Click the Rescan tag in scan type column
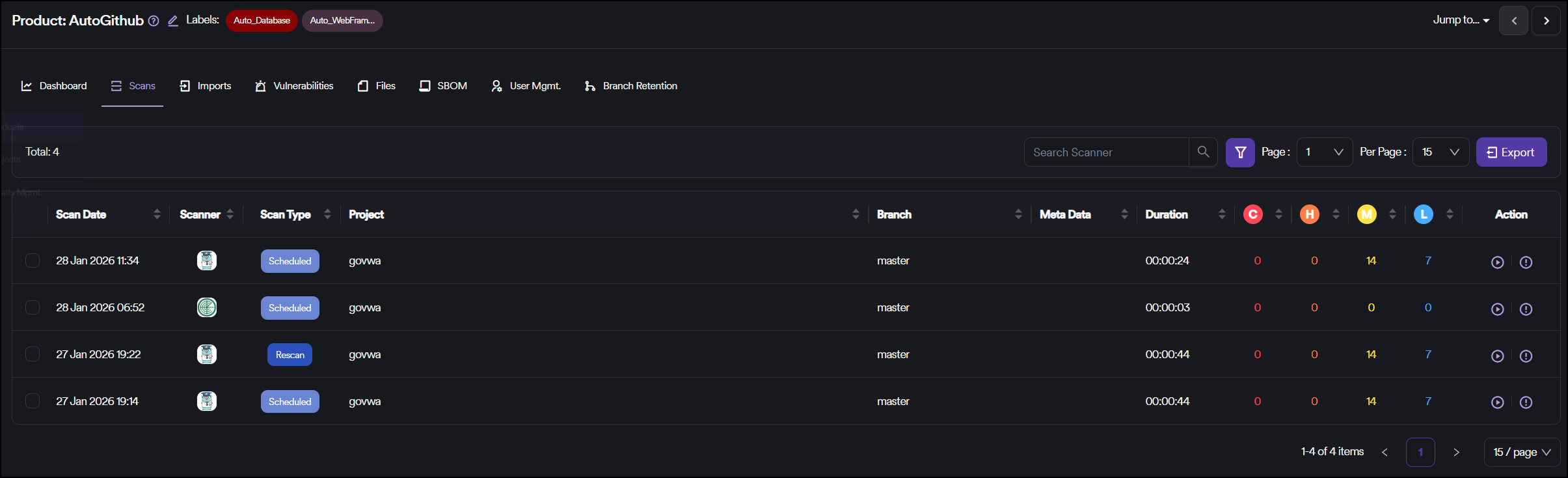The height and width of the screenshot is (478, 1568). 290,355
